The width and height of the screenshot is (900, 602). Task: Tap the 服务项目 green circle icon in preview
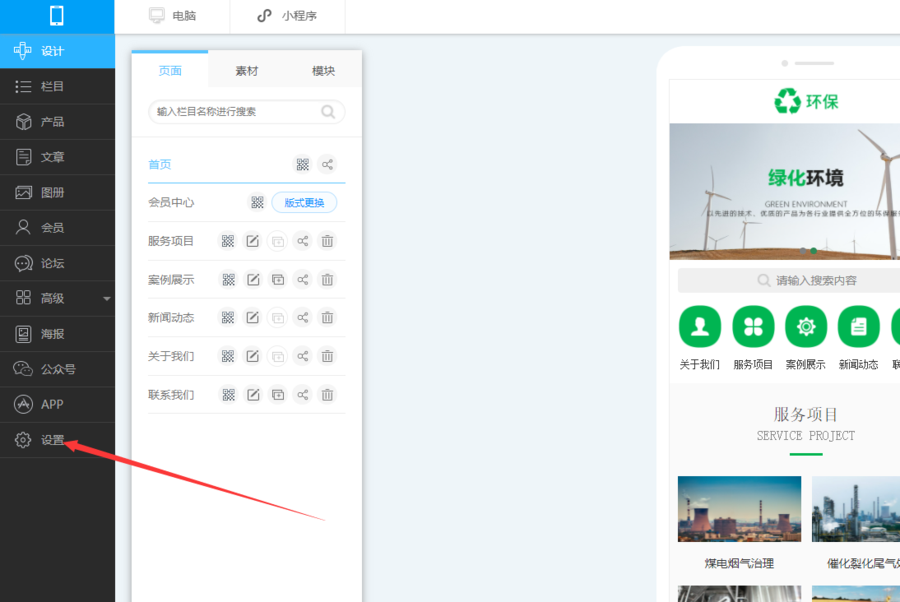[x=753, y=327]
